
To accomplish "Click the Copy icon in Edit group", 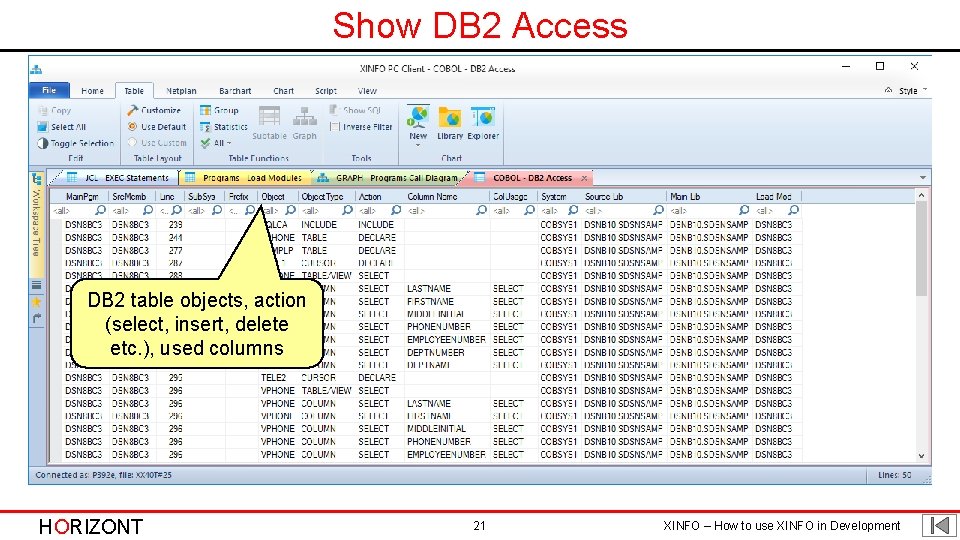I will pos(42,111).
